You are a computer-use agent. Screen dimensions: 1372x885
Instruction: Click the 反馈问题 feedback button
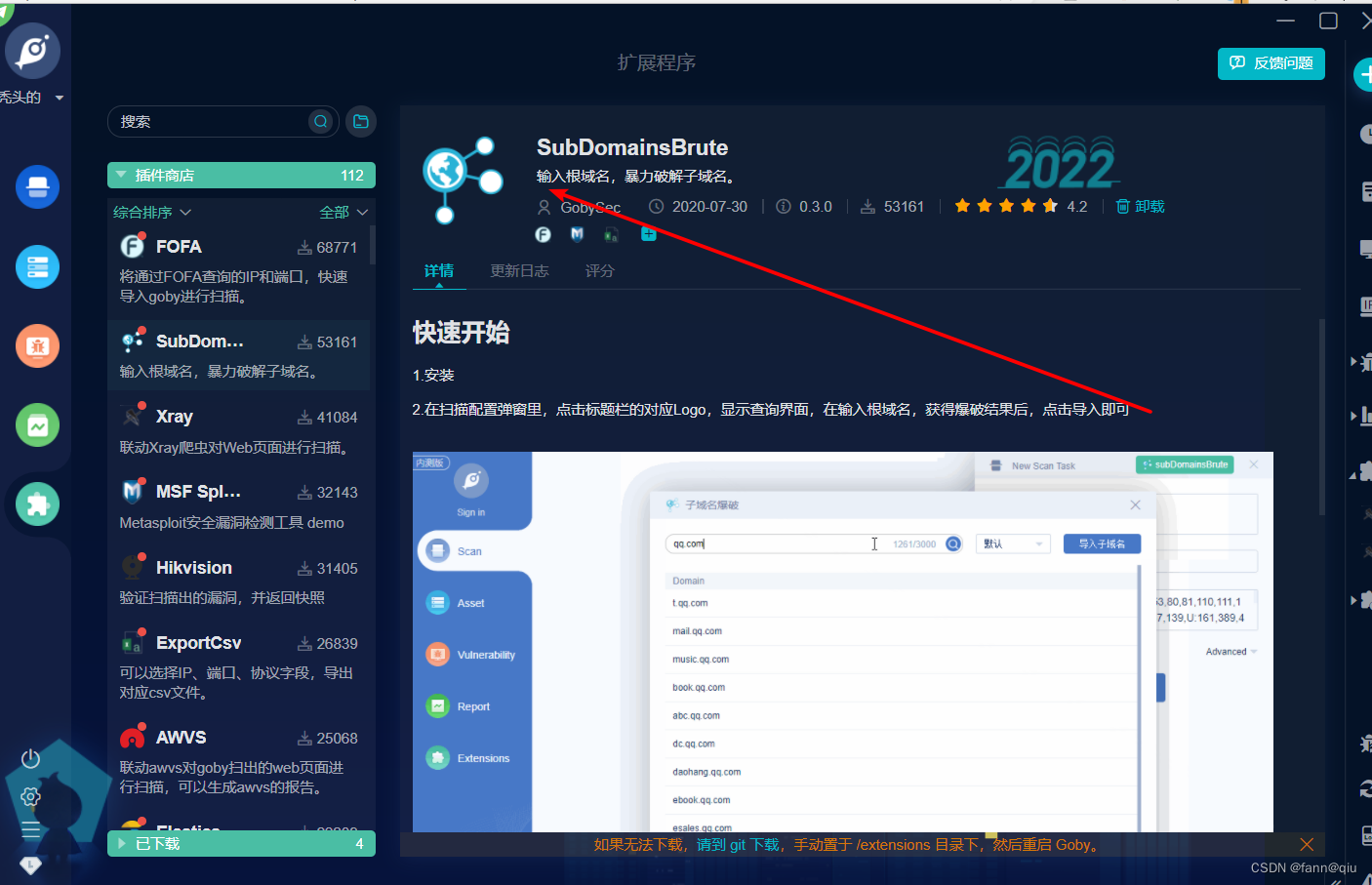point(1271,63)
